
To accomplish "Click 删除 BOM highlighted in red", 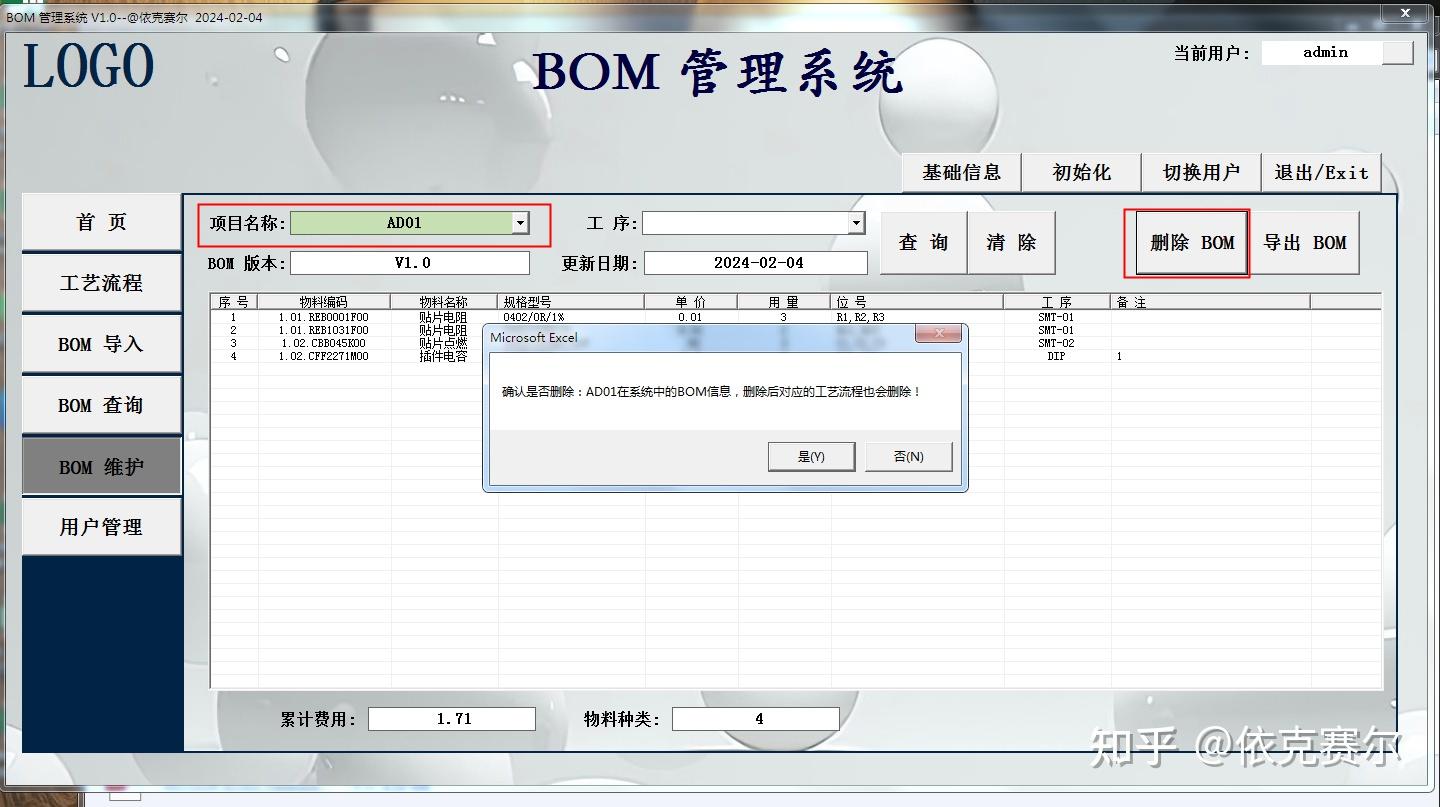I will 1188,242.
